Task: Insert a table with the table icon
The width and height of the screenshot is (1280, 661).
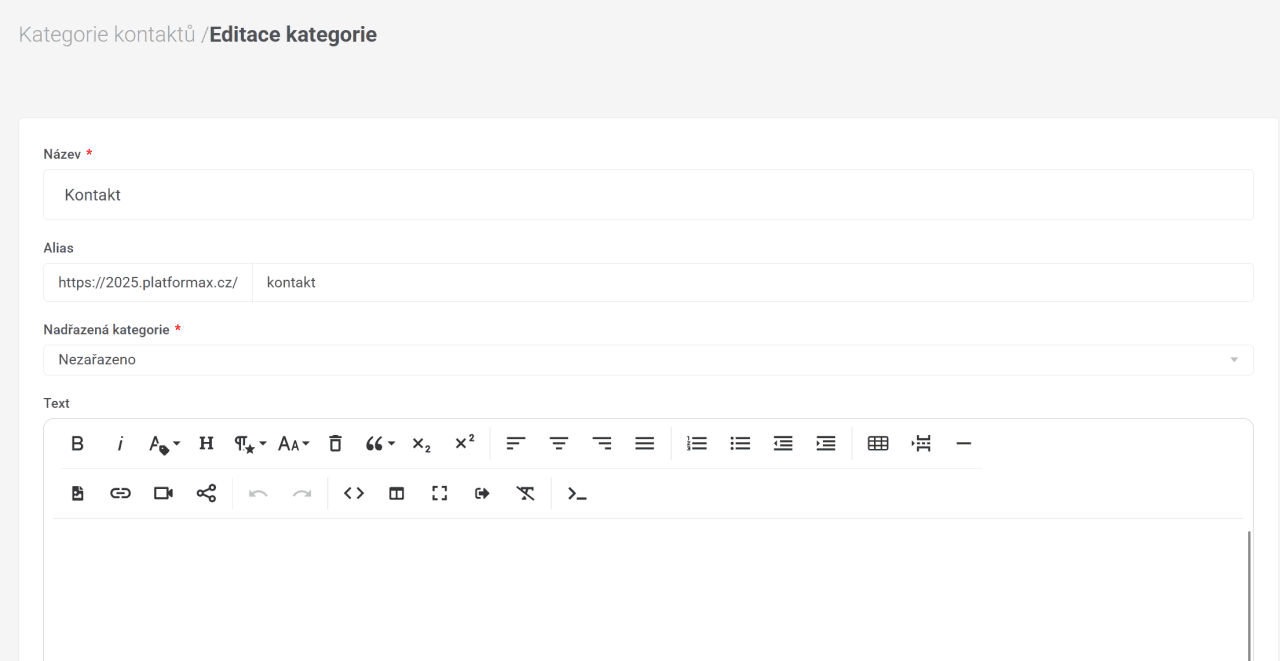Action: [x=877, y=444]
